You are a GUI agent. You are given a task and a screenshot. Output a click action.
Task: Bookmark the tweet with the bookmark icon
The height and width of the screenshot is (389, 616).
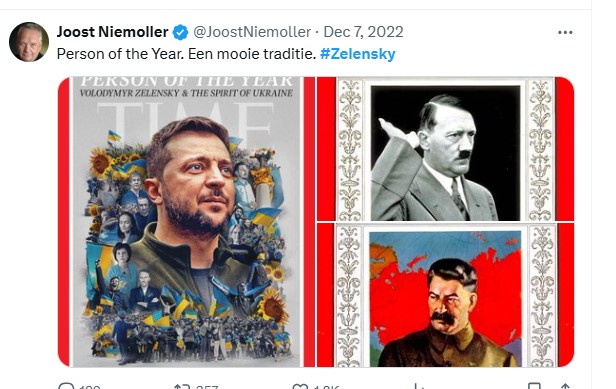(534, 386)
